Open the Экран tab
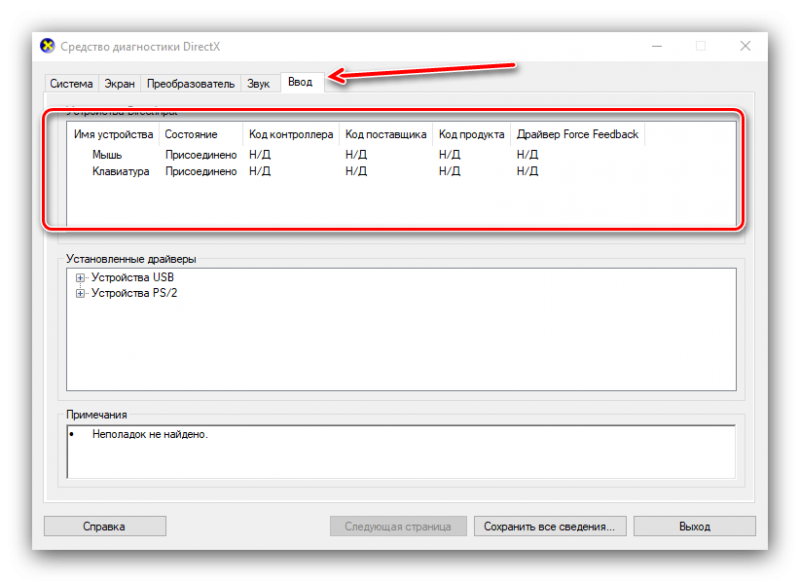The width and height of the screenshot is (800, 582). [x=119, y=84]
